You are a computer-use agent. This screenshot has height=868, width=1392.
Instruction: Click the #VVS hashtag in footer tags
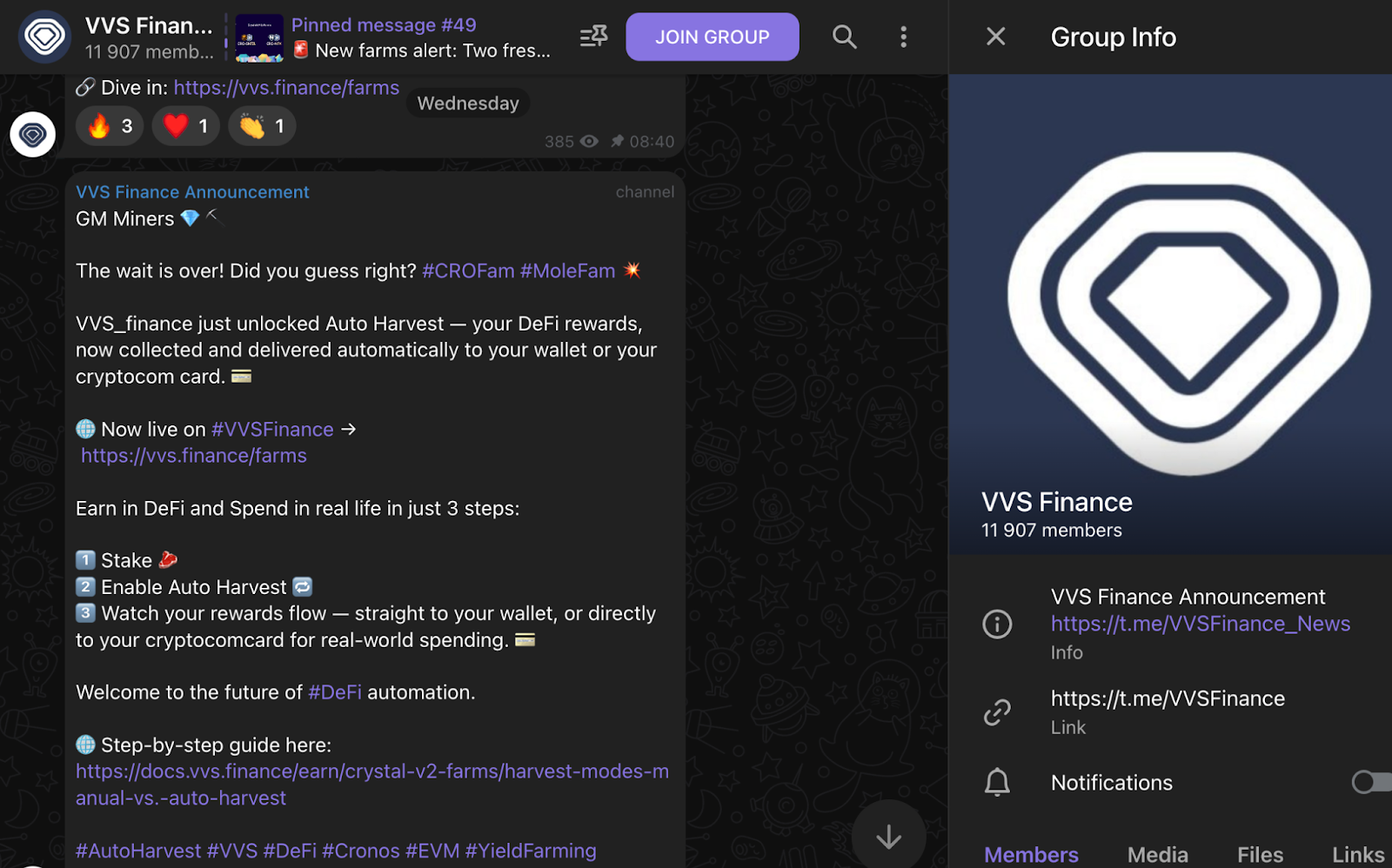point(232,851)
